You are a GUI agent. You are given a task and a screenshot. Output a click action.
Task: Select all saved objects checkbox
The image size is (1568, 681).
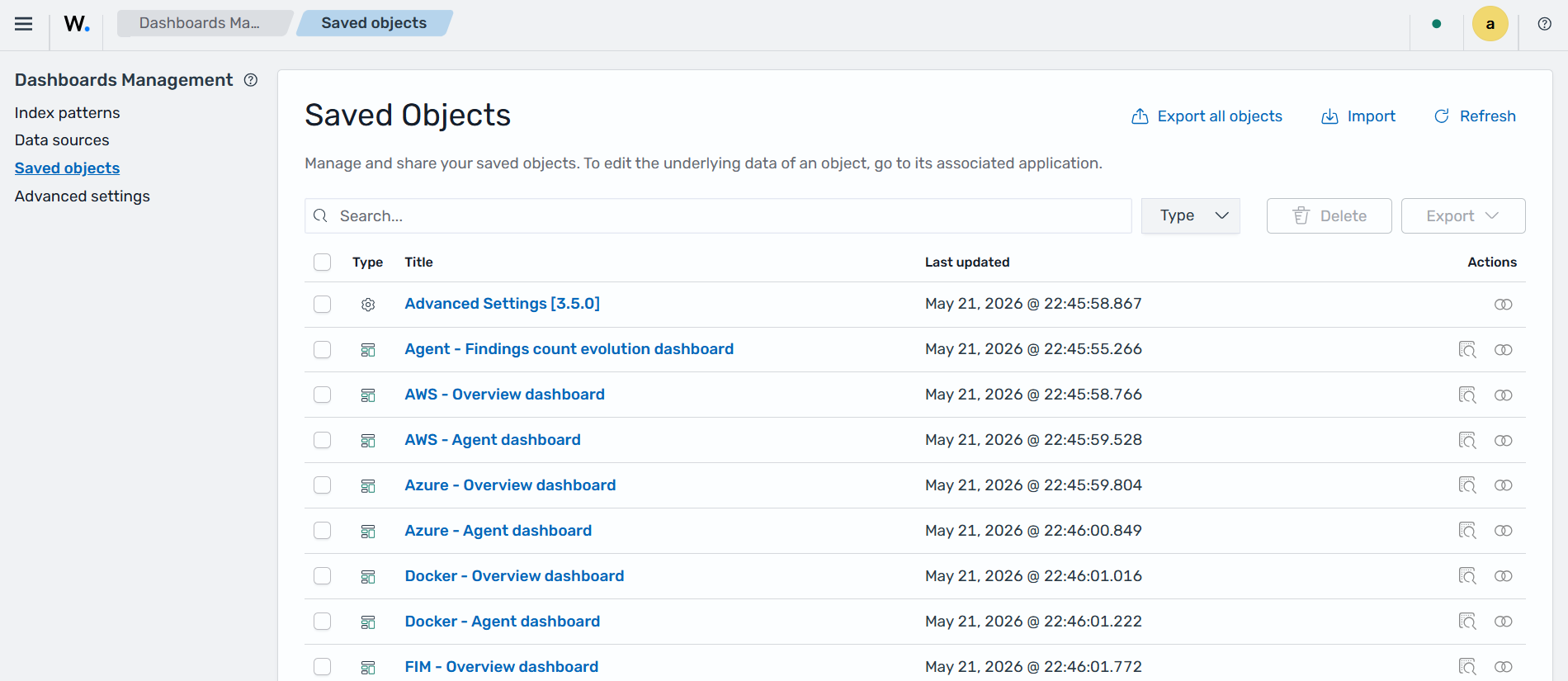click(322, 262)
